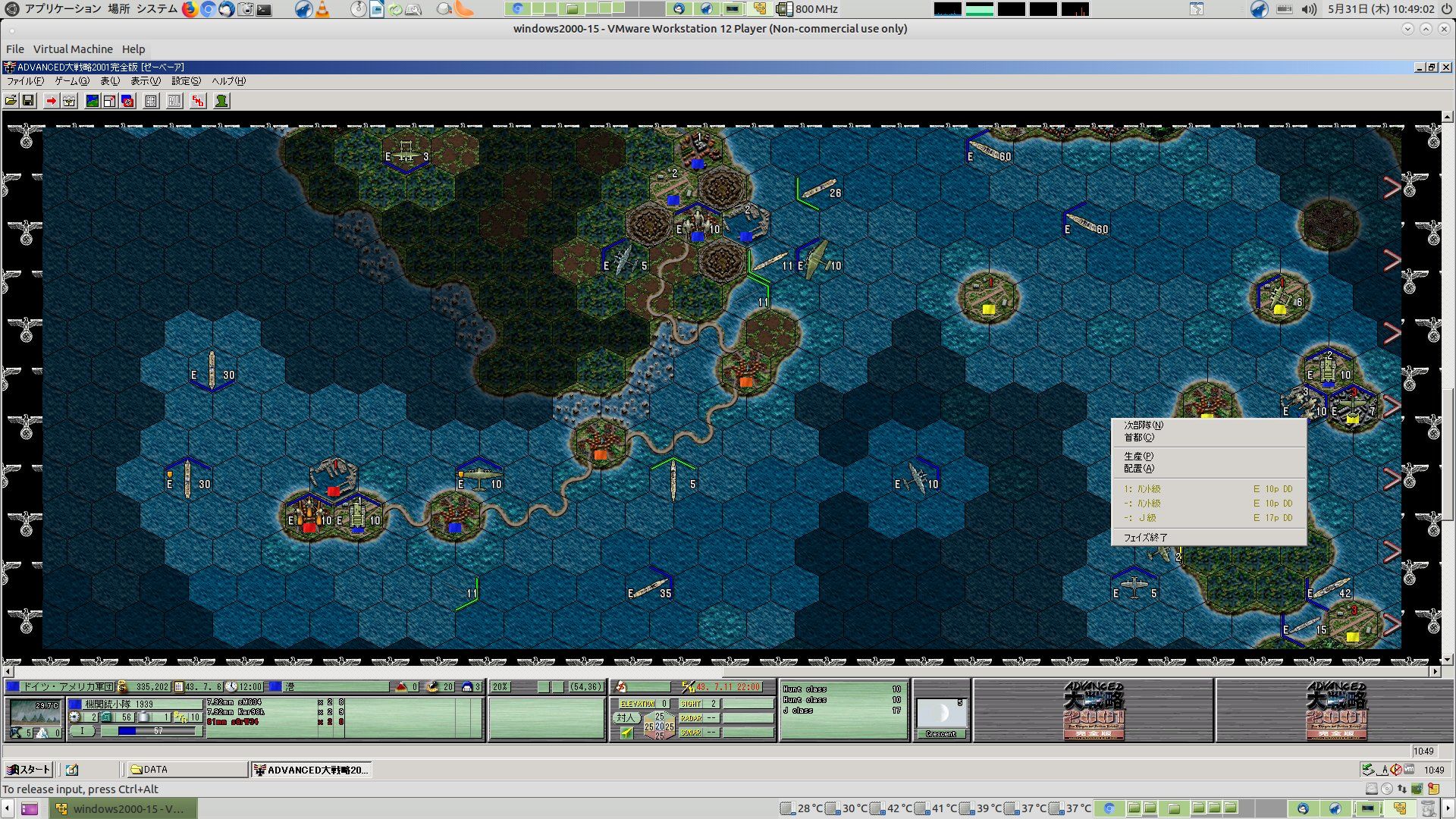
Task: Open the VMware File menu
Action: [x=15, y=49]
